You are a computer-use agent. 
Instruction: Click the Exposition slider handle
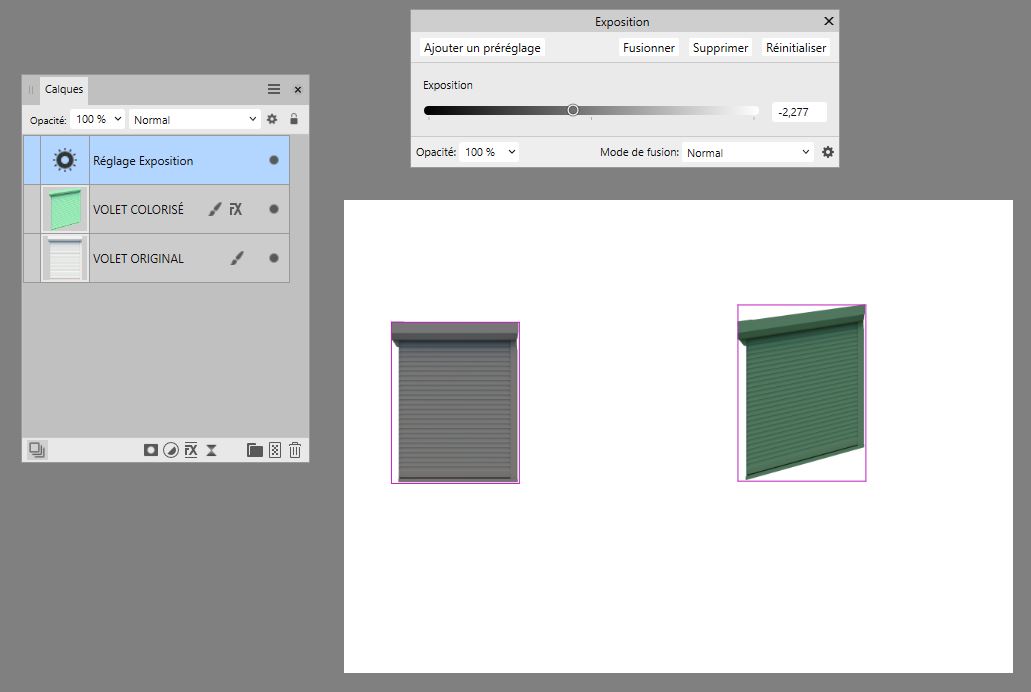573,110
